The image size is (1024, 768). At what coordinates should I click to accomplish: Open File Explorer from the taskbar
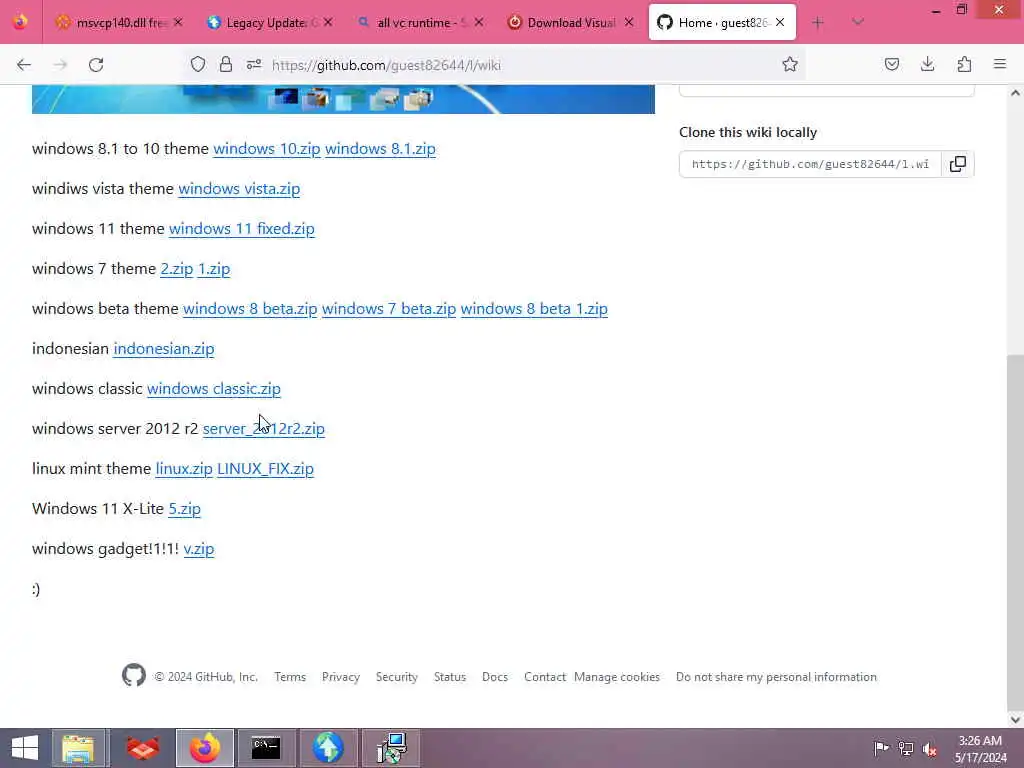78,748
